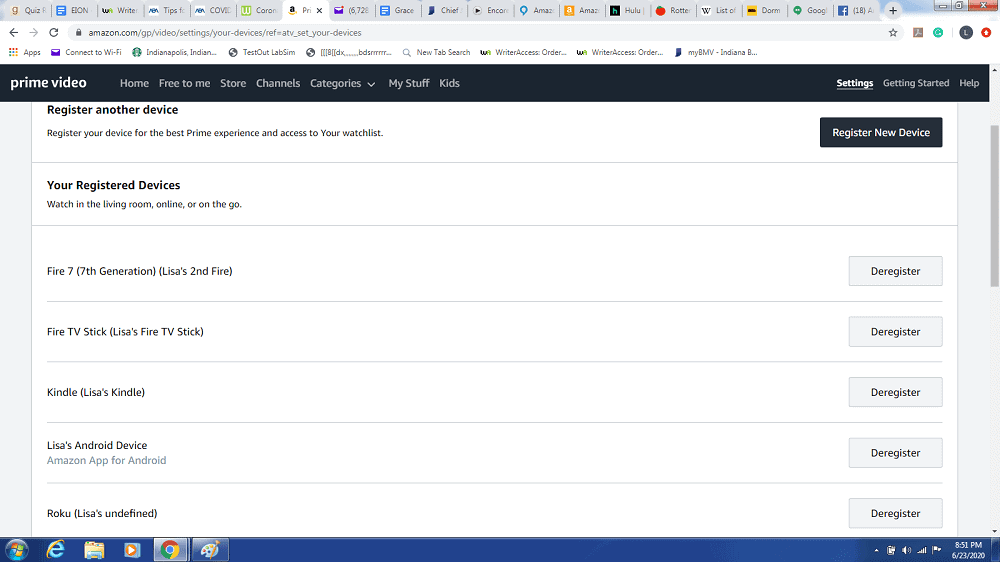Open New Tab Search bookmark
The width and height of the screenshot is (1000, 562).
click(436, 52)
